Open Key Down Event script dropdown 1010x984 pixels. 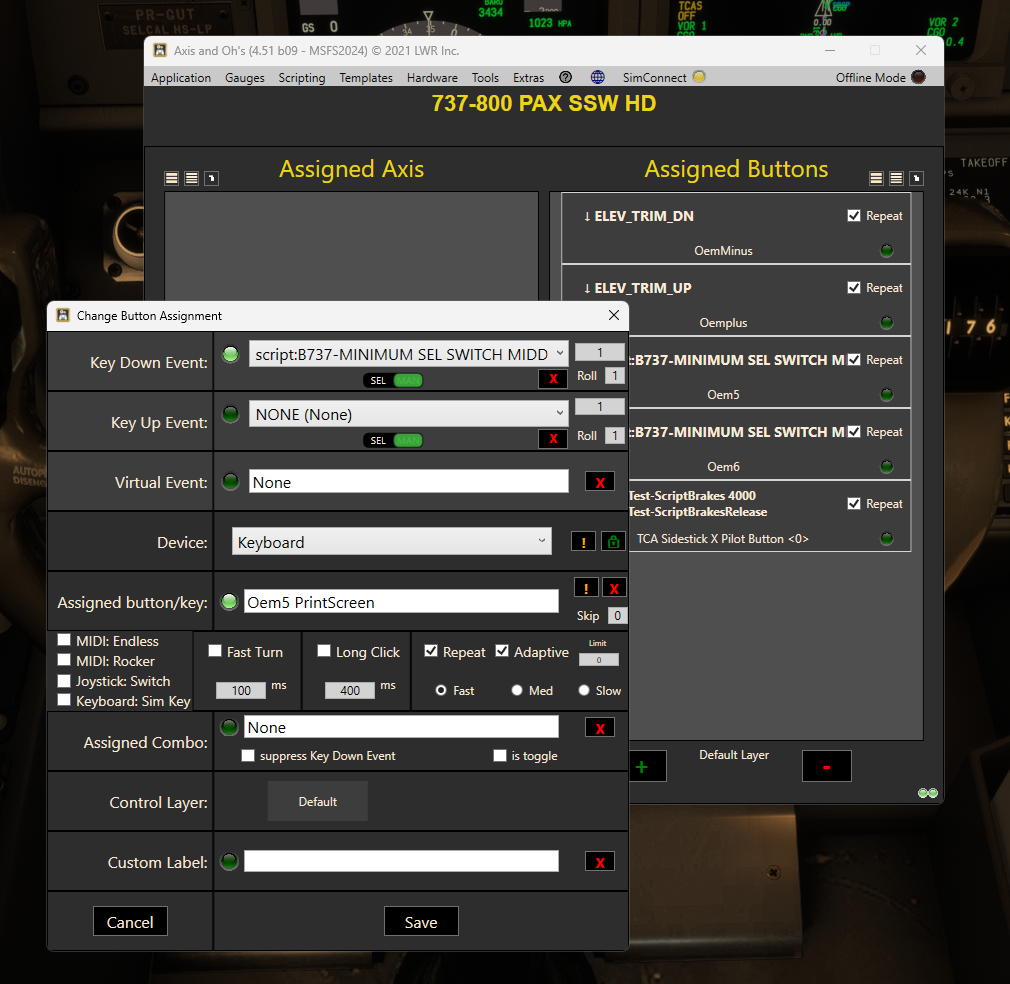tap(408, 354)
